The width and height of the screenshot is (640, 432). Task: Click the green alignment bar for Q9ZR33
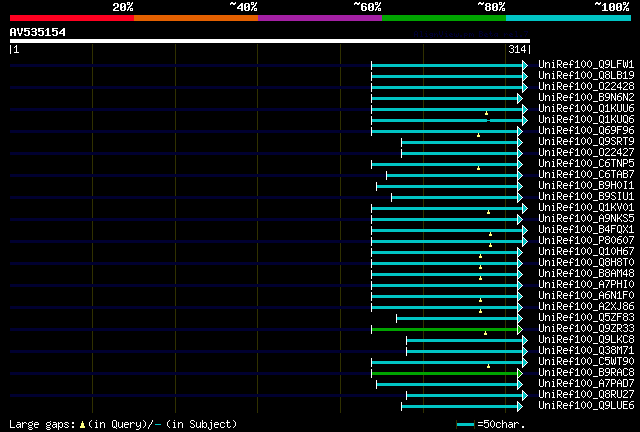(444, 329)
